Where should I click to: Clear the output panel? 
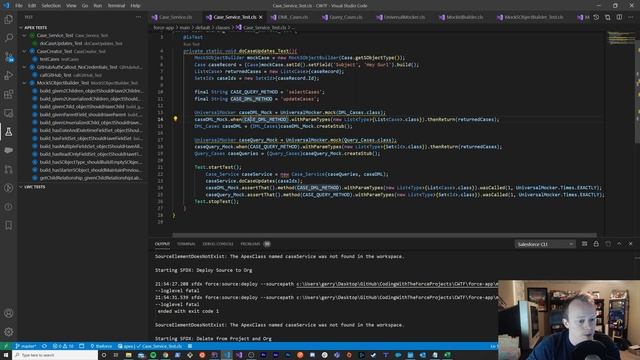[x=584, y=244]
